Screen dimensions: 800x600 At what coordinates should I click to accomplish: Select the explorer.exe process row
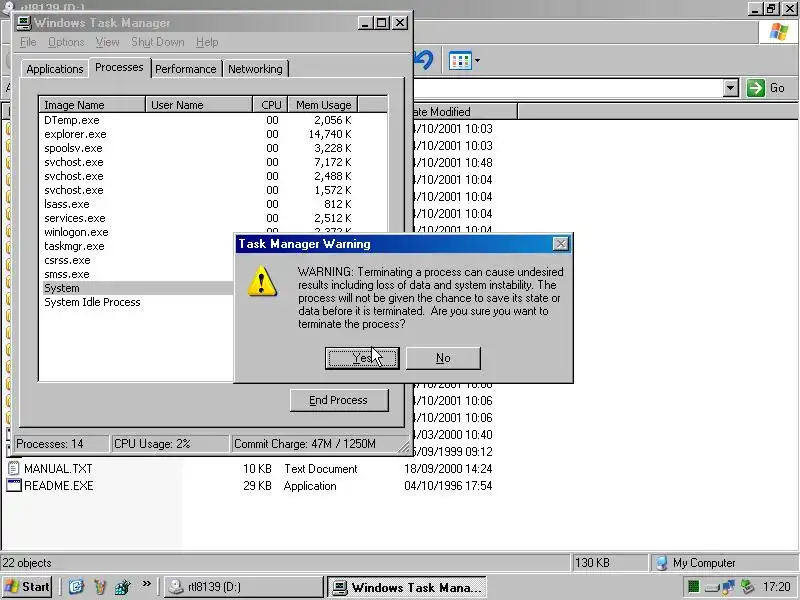pos(213,134)
